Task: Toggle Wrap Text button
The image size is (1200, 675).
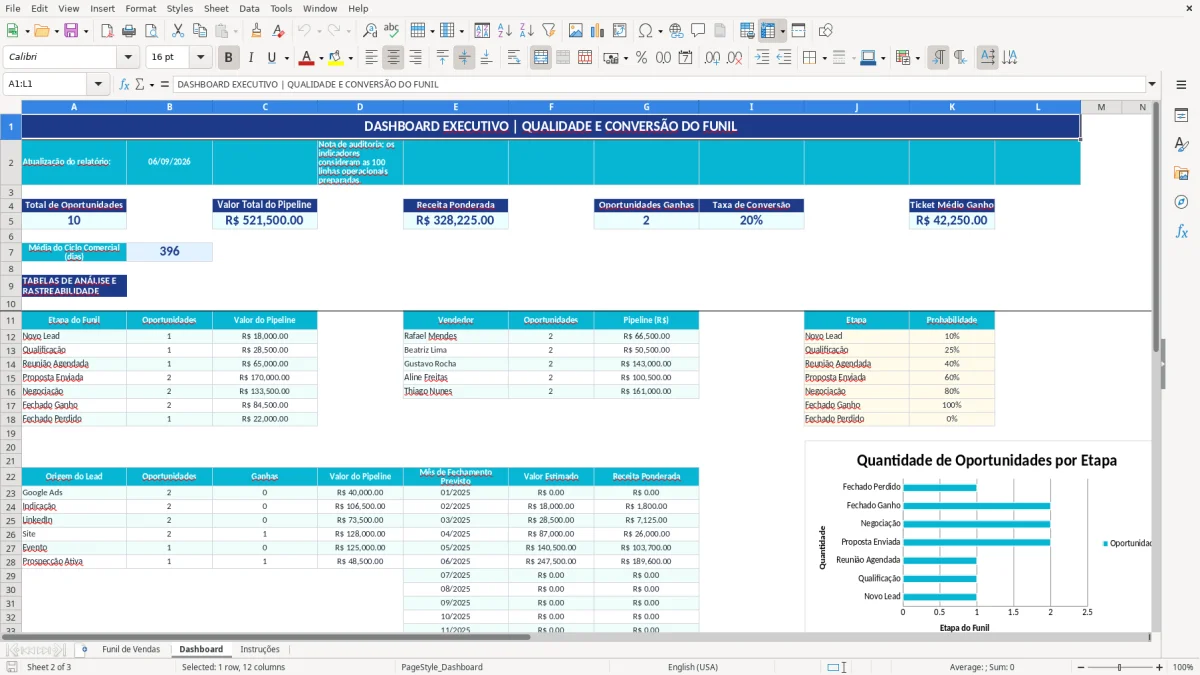Action: [x=514, y=58]
